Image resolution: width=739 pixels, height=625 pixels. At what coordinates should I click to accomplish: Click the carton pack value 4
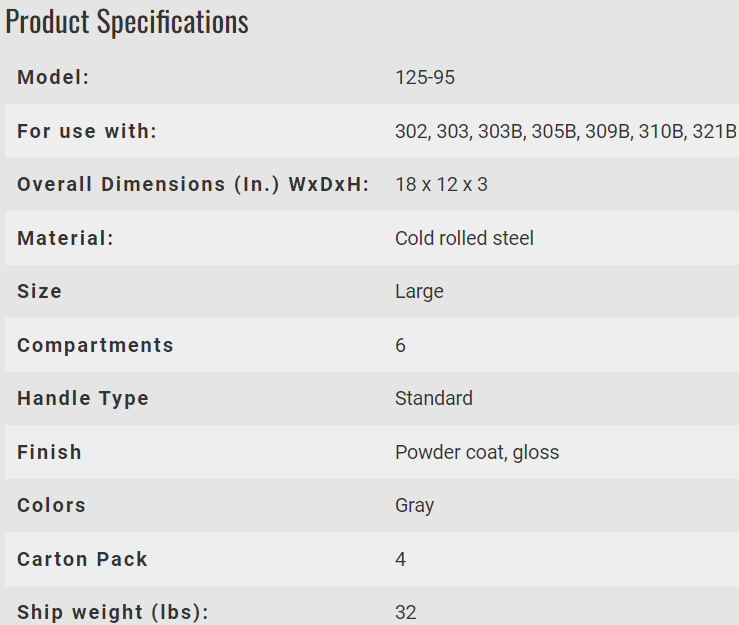[400, 559]
